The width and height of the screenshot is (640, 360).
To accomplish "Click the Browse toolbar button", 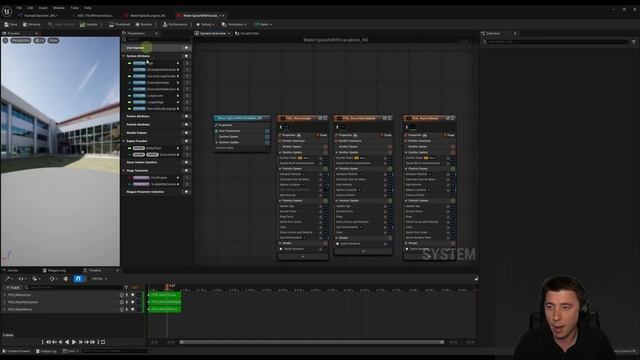I will pyautogui.click(x=32, y=24).
